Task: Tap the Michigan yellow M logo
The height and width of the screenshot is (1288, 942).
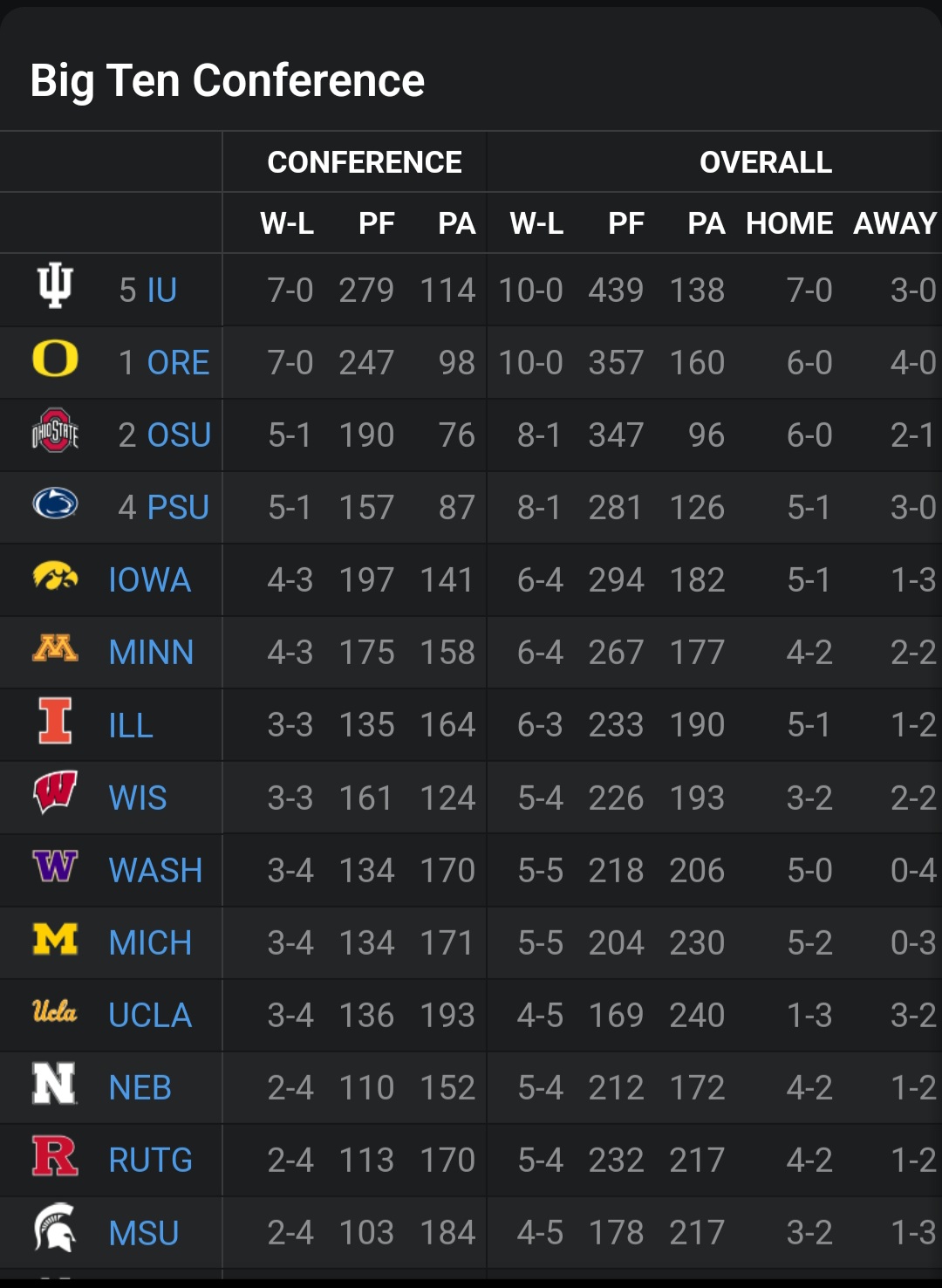Action: (55, 938)
